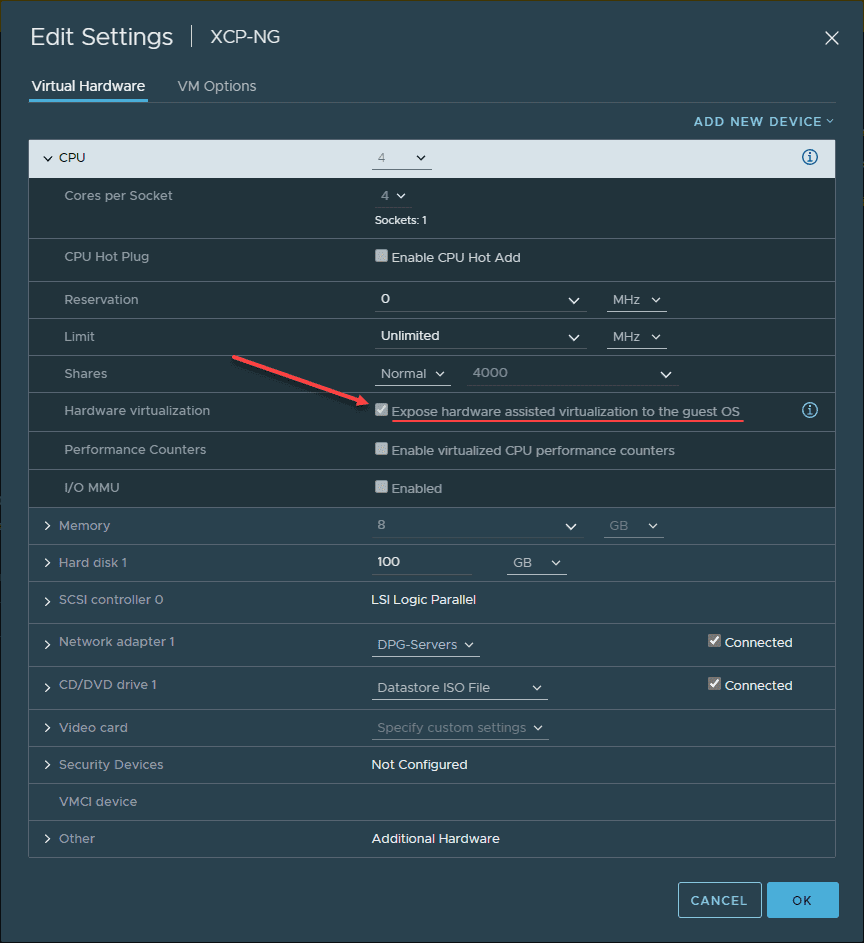Open the Shares Normal dropdown
Image resolution: width=864 pixels, height=943 pixels.
[x=412, y=373]
